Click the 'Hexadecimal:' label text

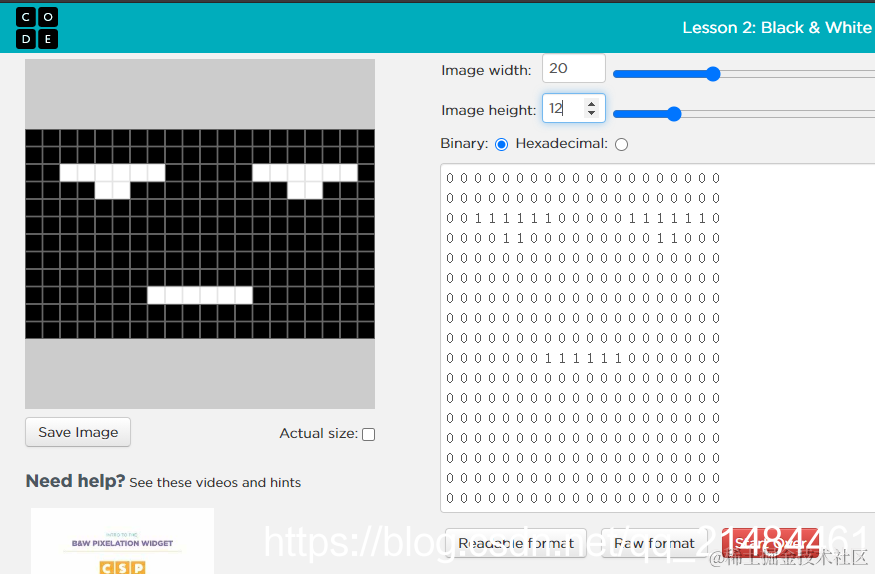click(561, 143)
